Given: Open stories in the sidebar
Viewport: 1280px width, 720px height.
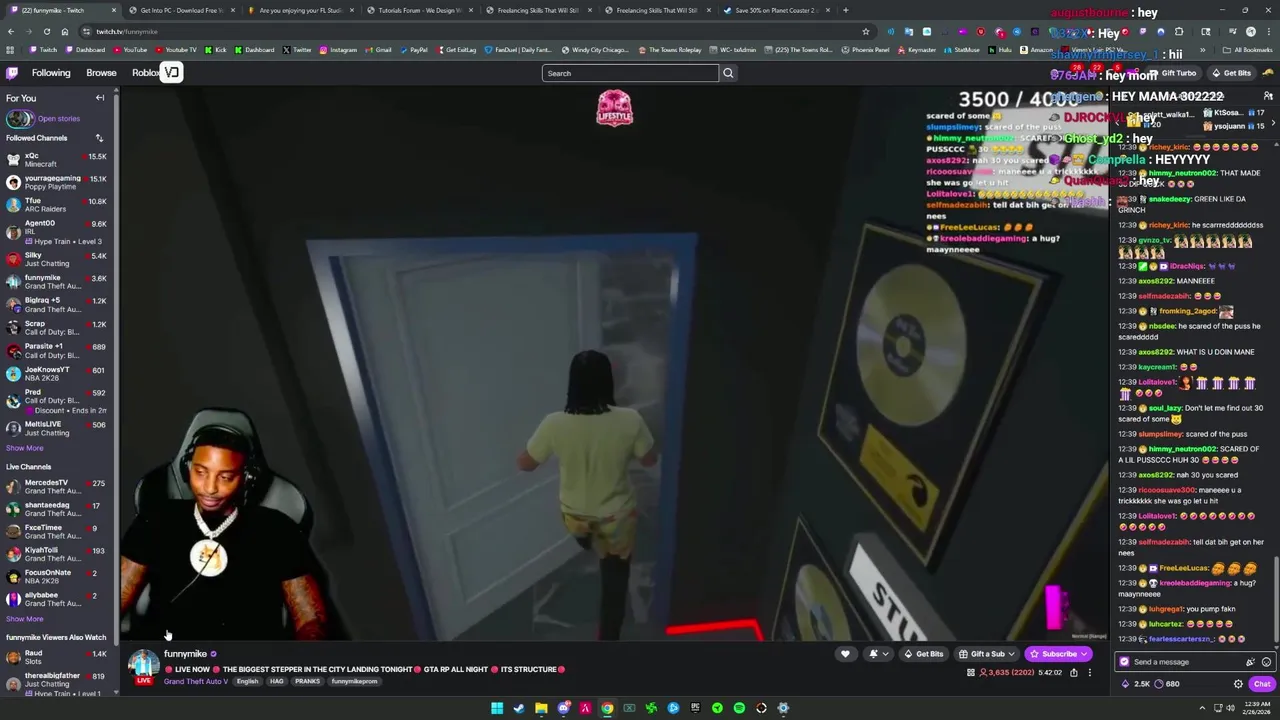Looking at the screenshot, I should [x=58, y=119].
